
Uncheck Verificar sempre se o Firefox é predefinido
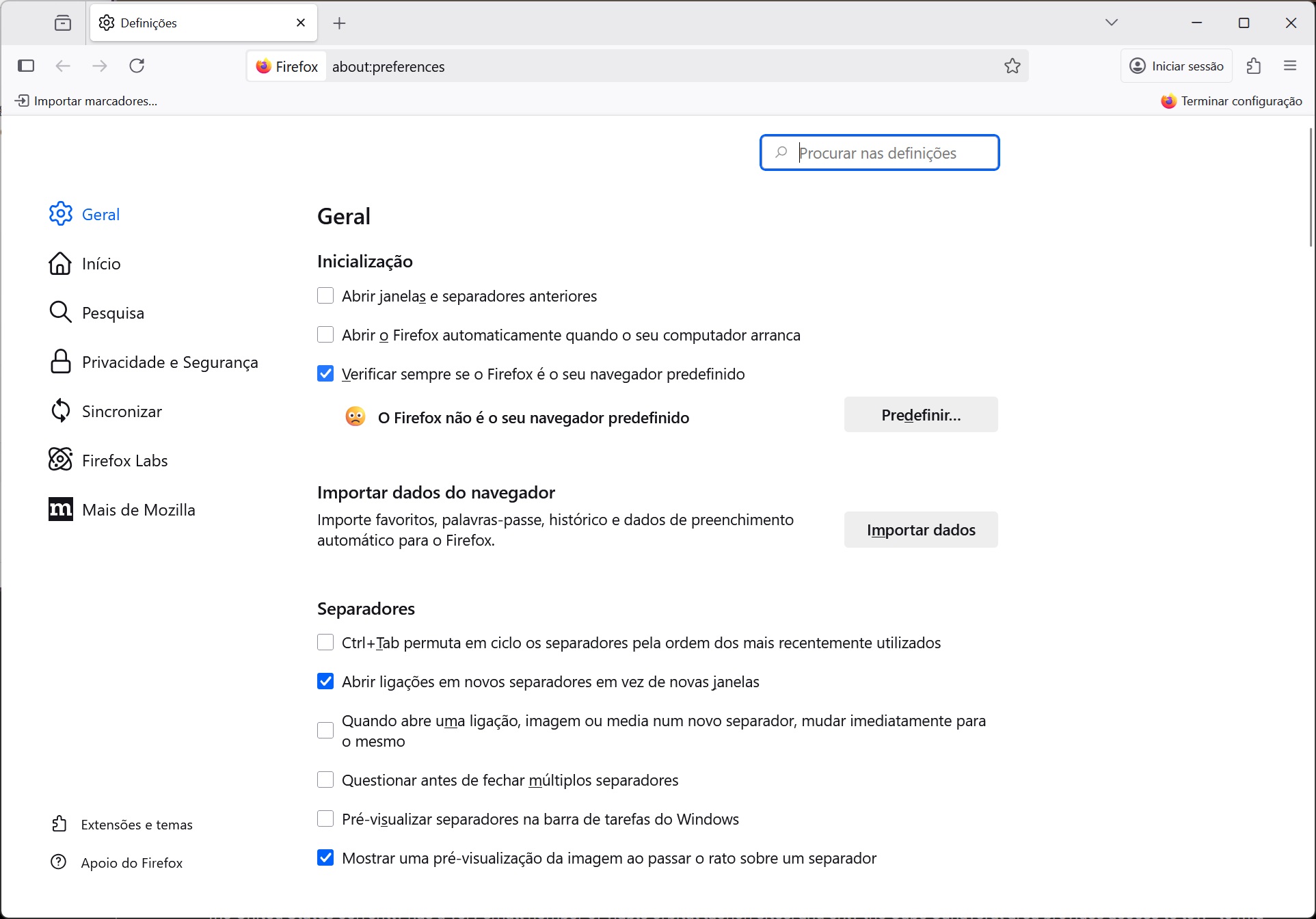325,373
